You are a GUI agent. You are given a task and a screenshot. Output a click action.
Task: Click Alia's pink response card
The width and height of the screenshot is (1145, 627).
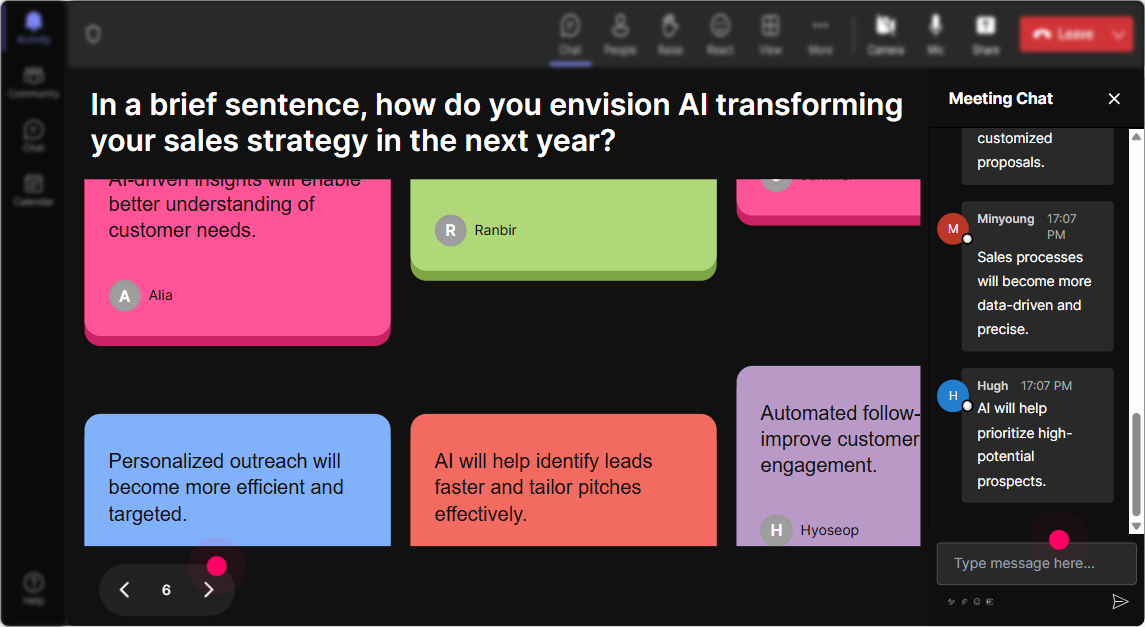click(237, 262)
